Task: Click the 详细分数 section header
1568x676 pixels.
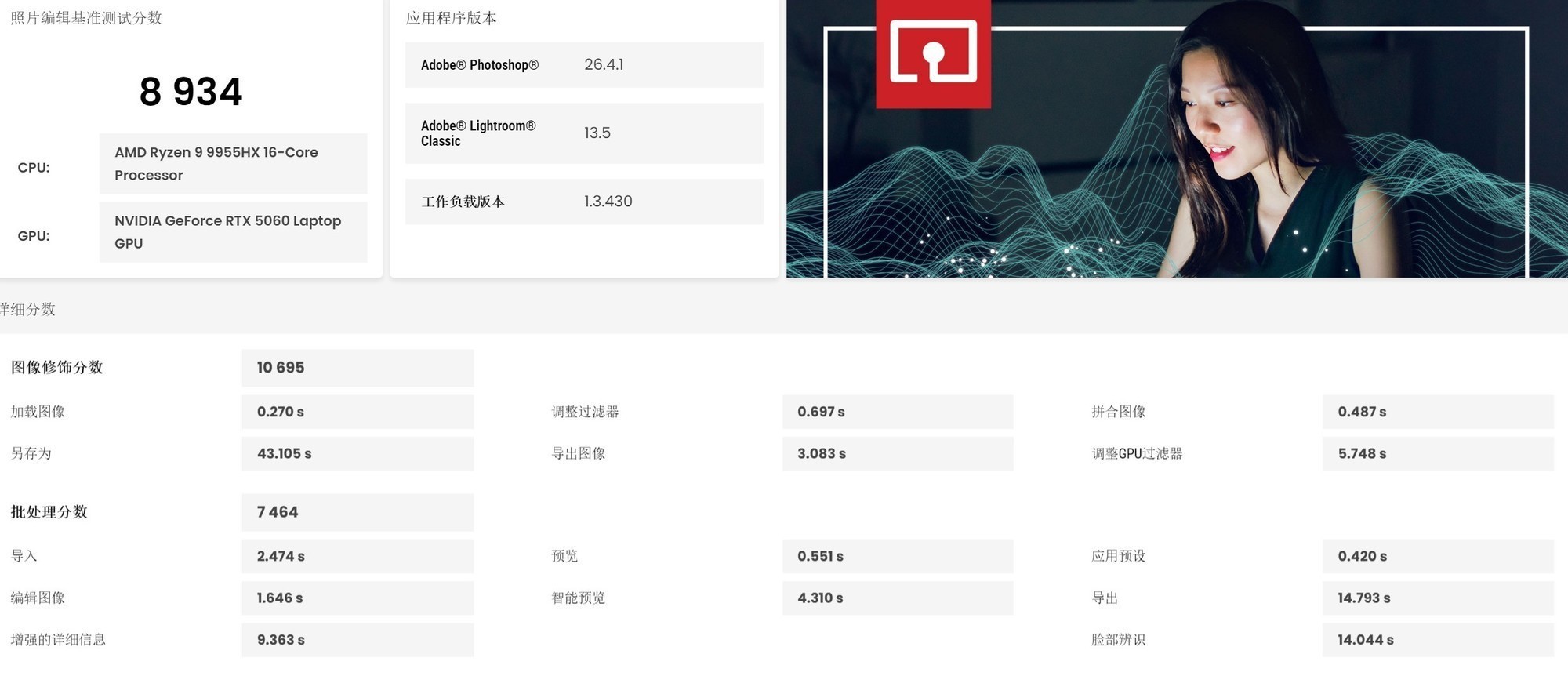Action: pos(28,310)
